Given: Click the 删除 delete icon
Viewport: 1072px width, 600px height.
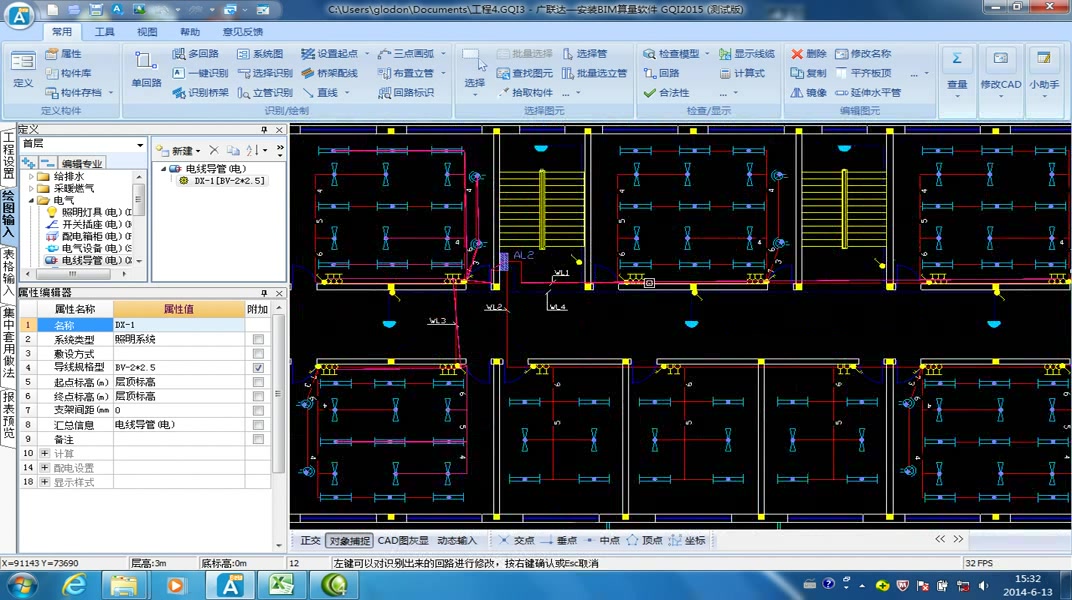Looking at the screenshot, I should point(796,53).
